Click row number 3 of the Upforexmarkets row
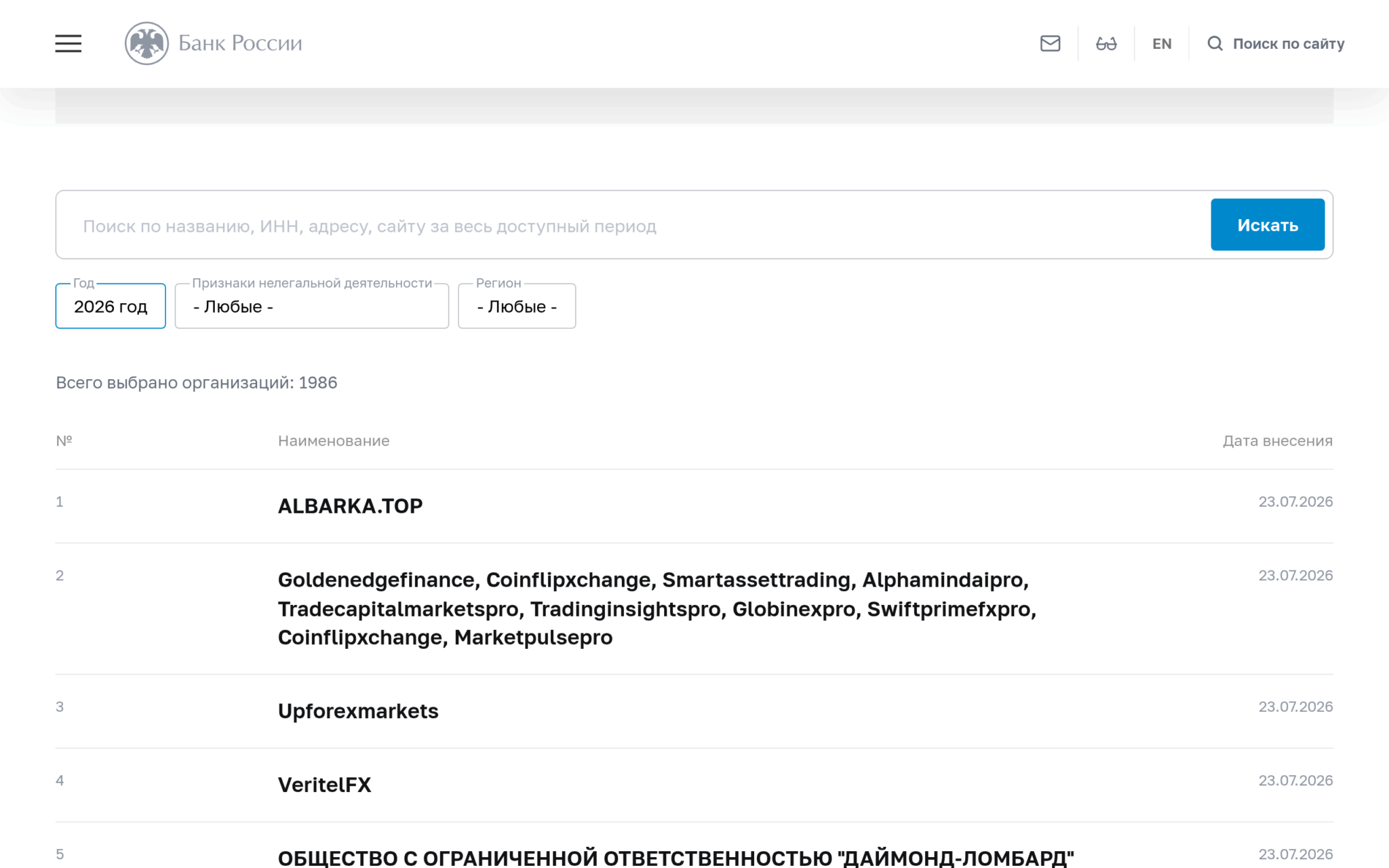The height and width of the screenshot is (868, 1389). click(x=60, y=707)
